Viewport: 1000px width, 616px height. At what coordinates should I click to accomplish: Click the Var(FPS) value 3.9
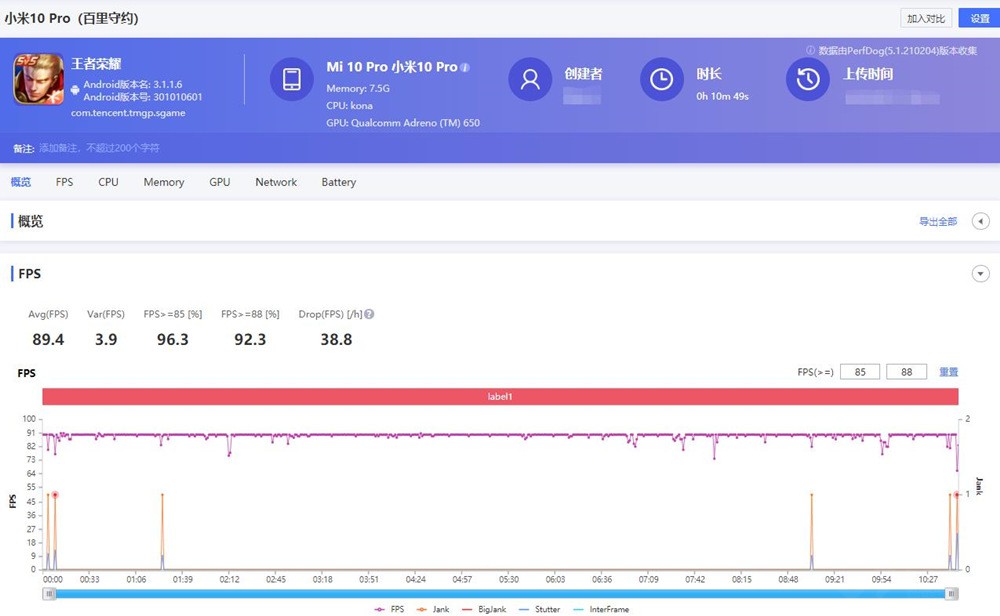[x=106, y=339]
